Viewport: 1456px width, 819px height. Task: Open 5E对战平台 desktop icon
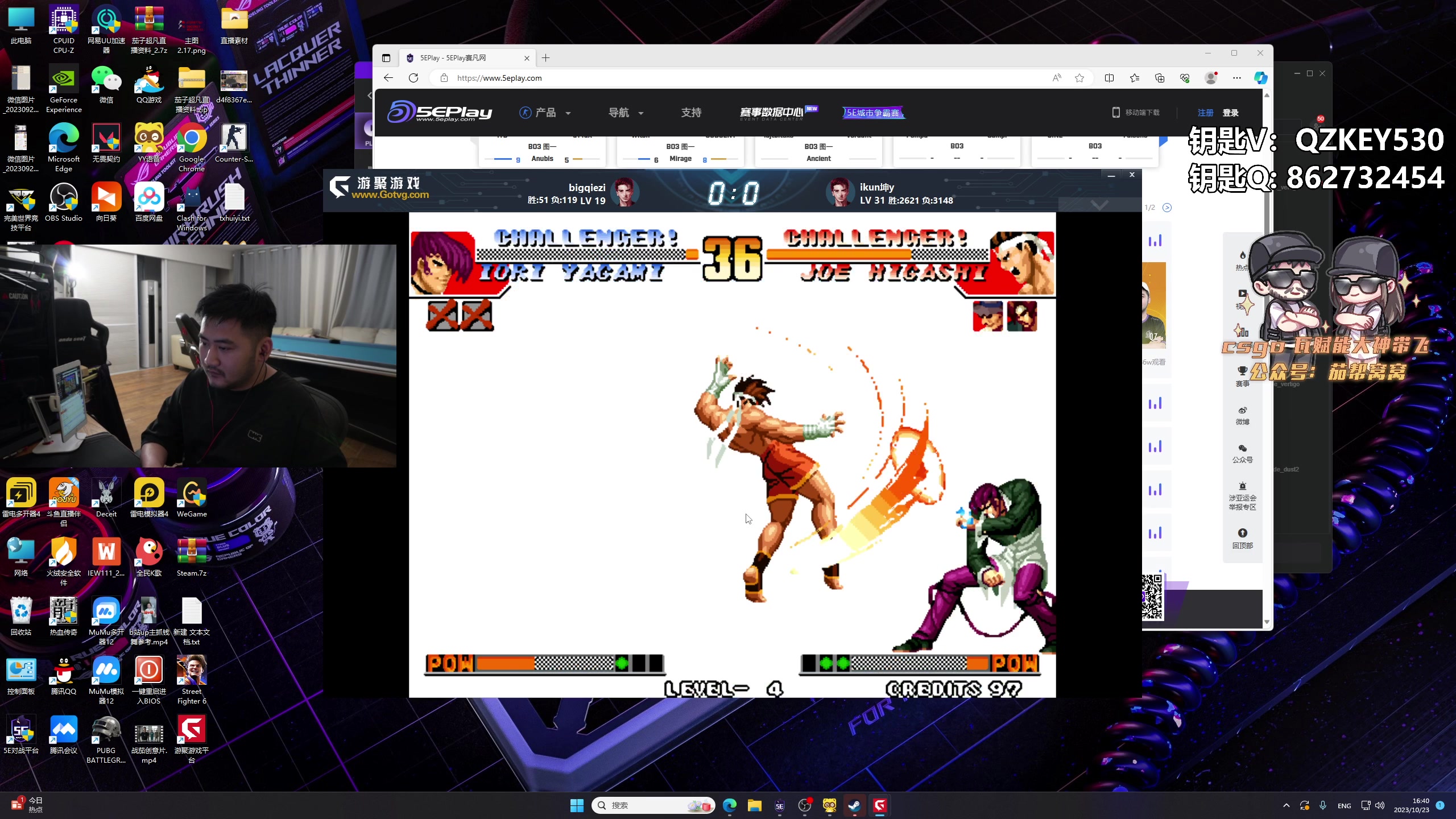(21, 734)
